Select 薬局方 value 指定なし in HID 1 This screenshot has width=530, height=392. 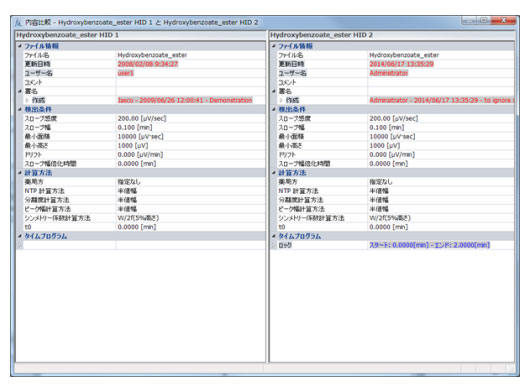coord(129,182)
